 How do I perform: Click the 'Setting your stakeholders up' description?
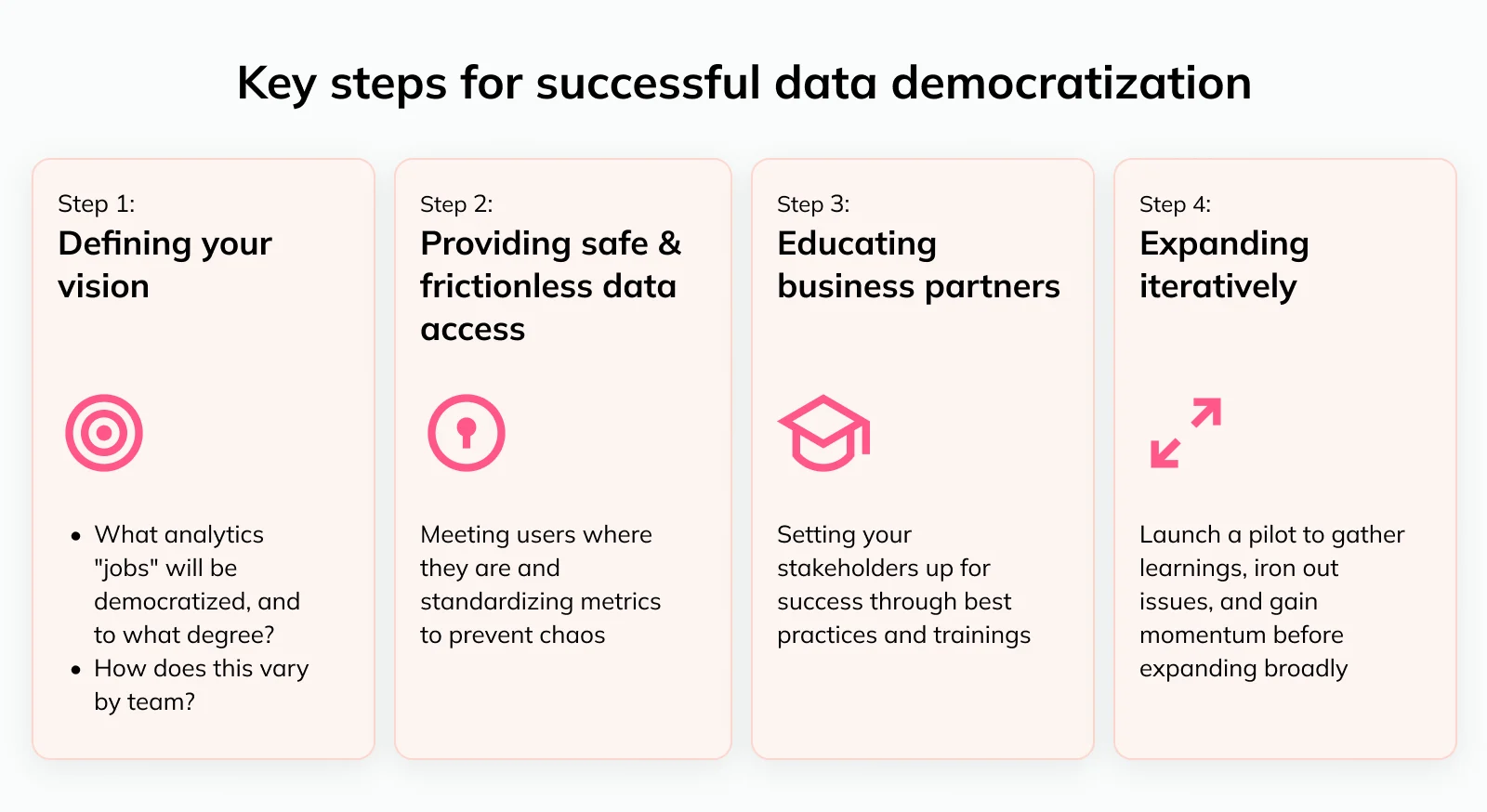903,584
